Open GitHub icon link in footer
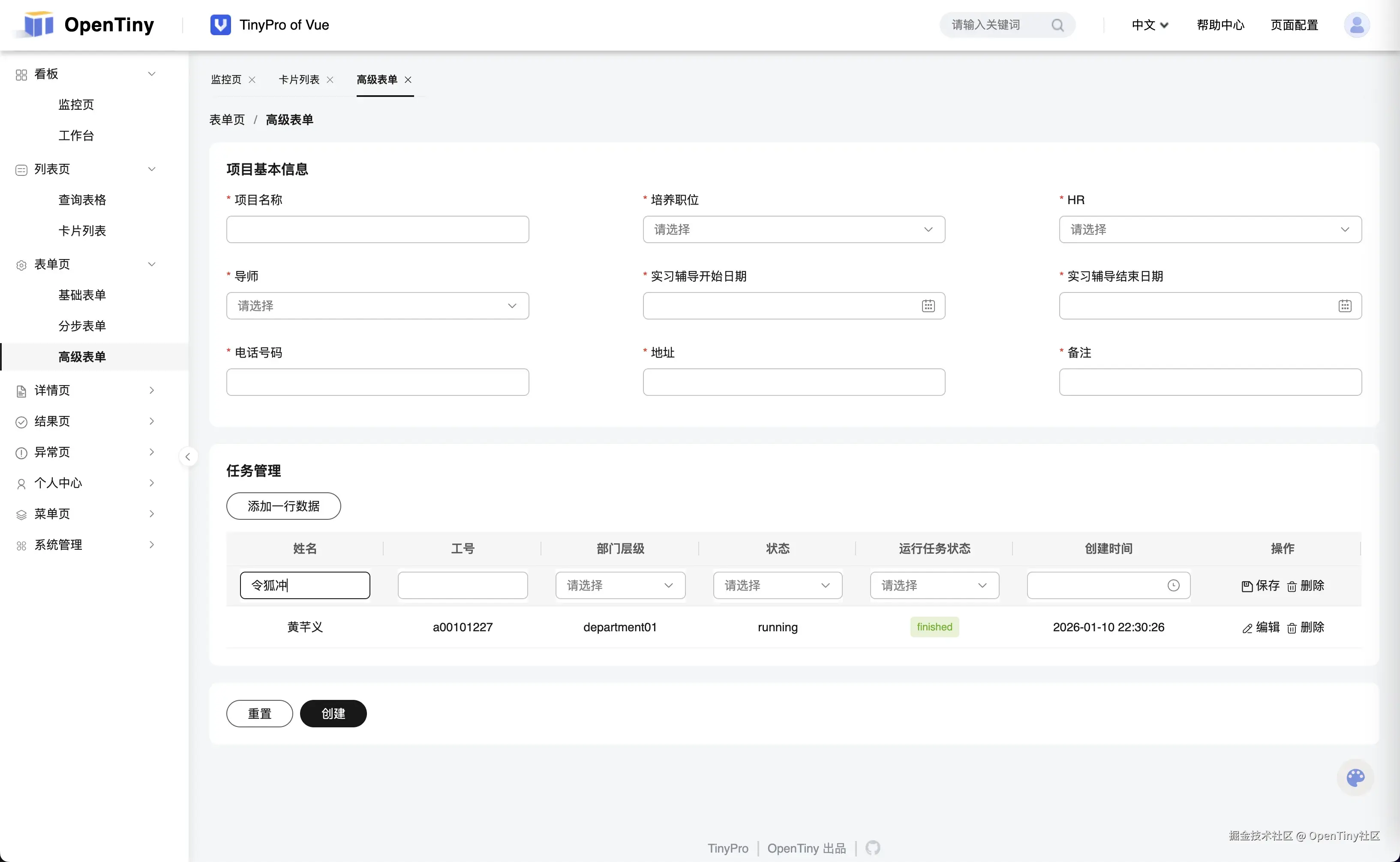 tap(872, 848)
